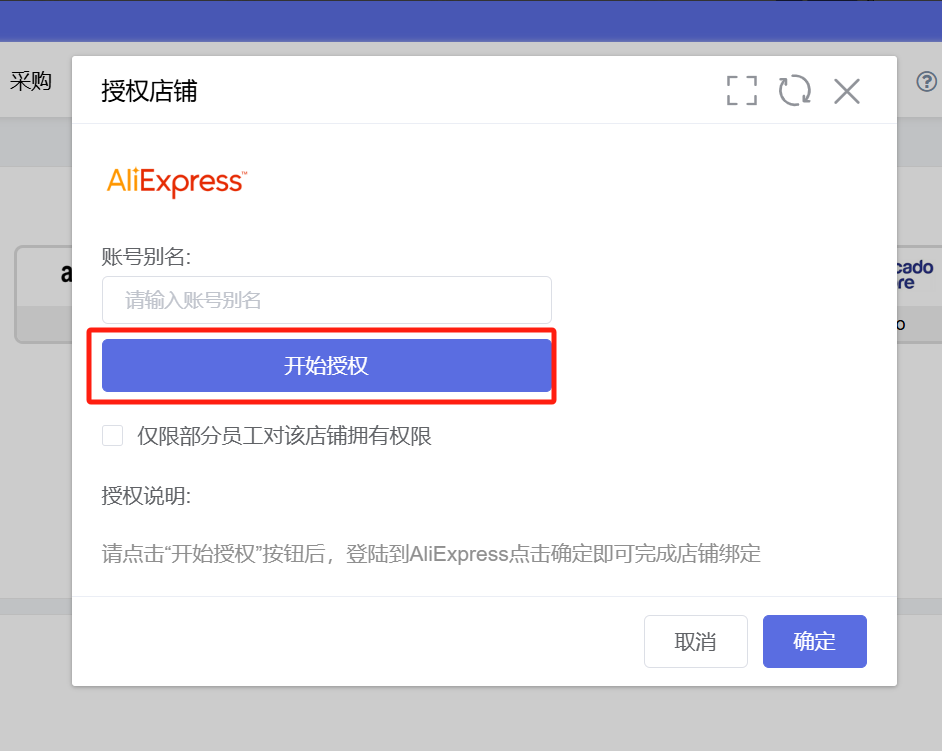Open the 采购 menu item

point(30,81)
